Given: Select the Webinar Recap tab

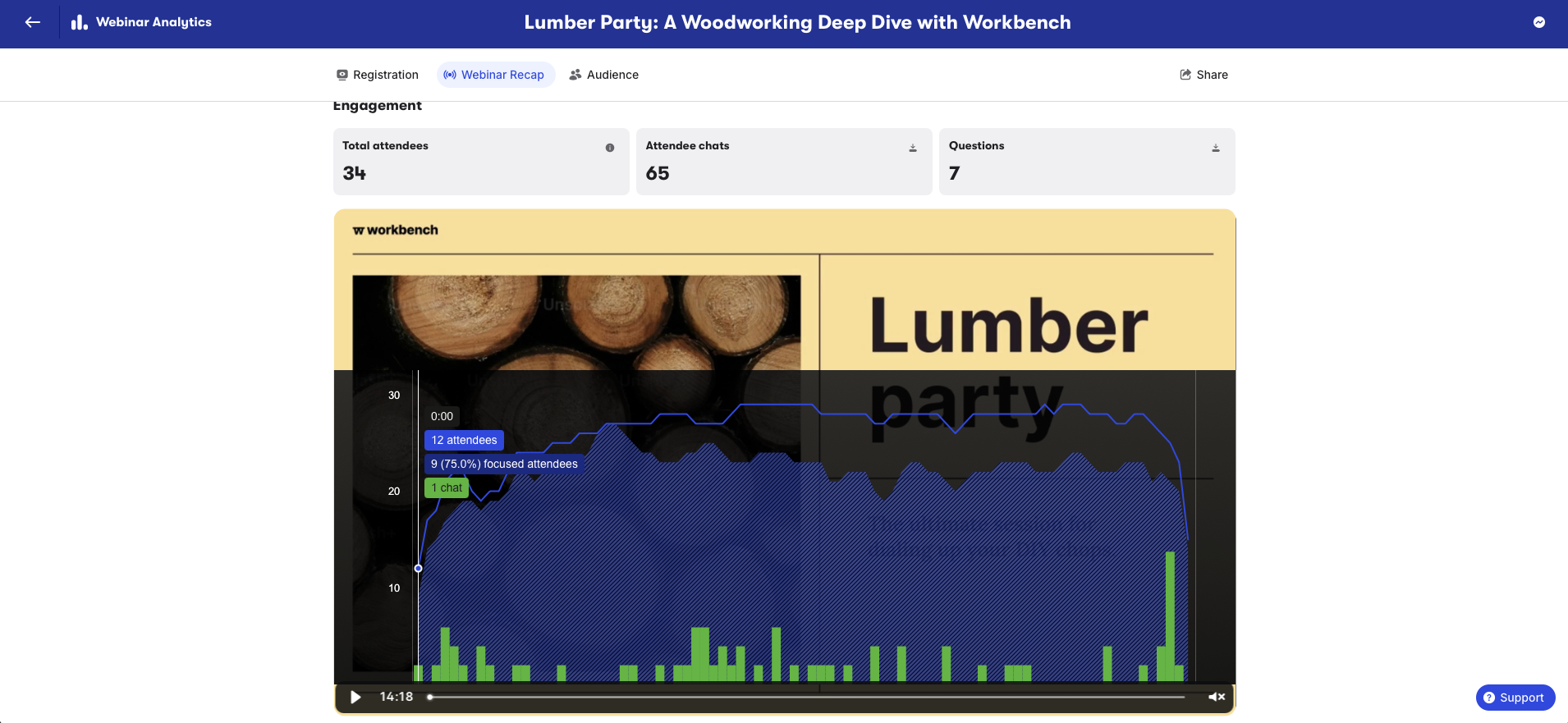Looking at the screenshot, I should (494, 75).
